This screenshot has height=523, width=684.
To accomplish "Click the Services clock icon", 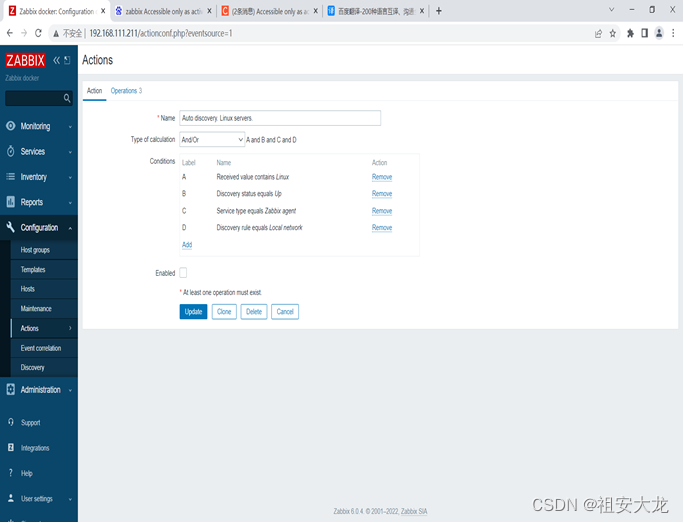I will (x=11, y=151).
